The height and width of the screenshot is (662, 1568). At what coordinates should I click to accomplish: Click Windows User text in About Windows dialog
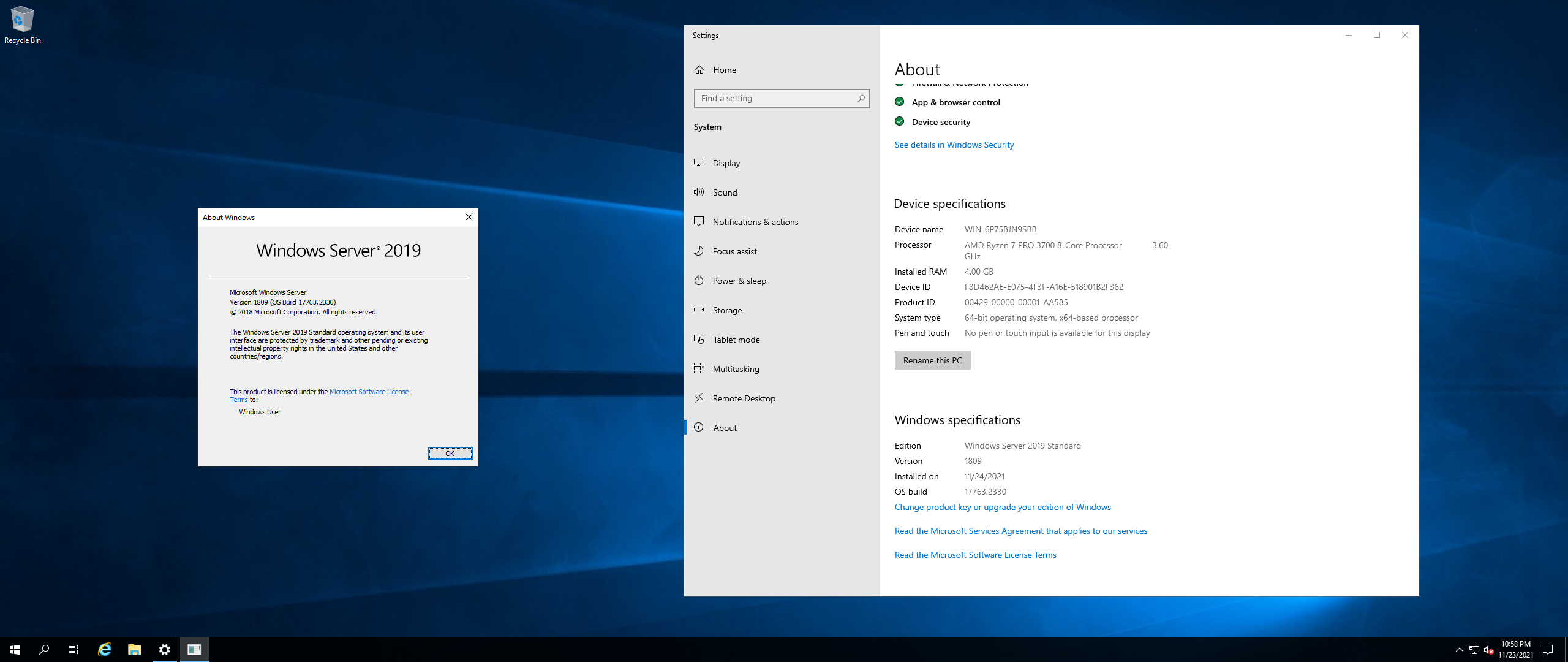(x=260, y=412)
